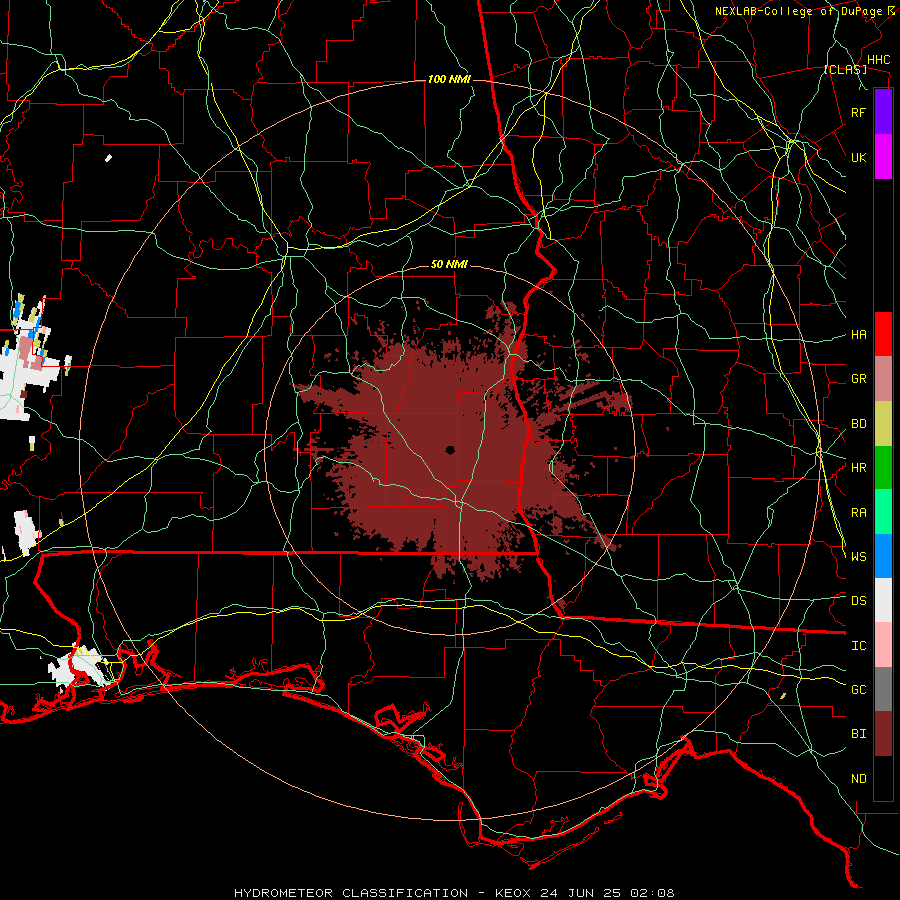Select the yellow-olive BD legend swatch
900x900 pixels.
pyautogui.click(x=883, y=423)
